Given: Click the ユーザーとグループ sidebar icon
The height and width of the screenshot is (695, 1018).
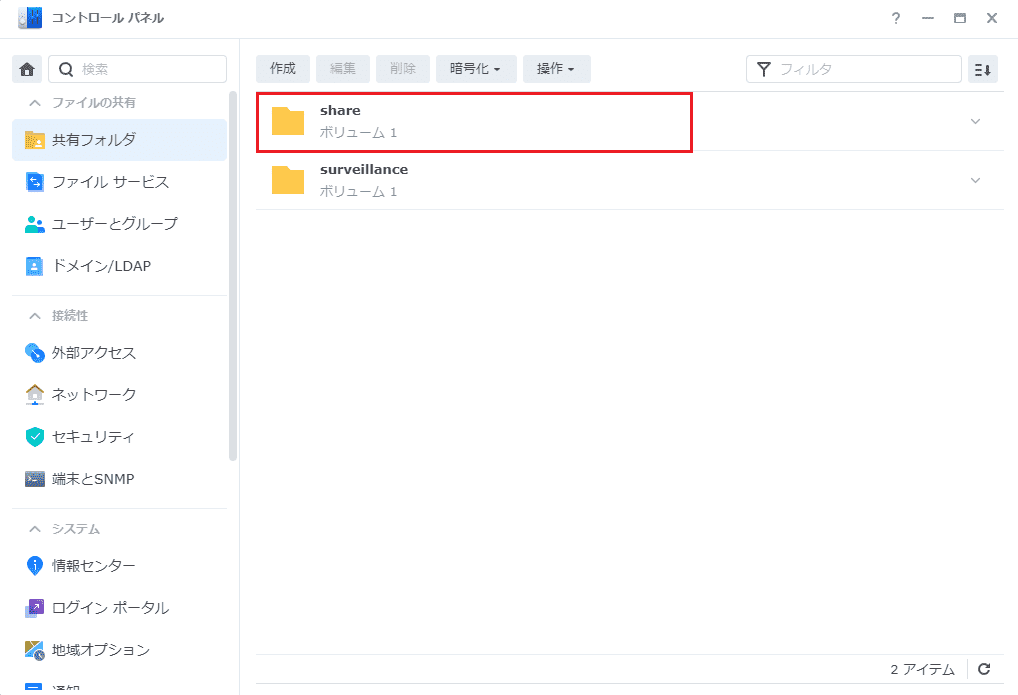Looking at the screenshot, I should pyautogui.click(x=34, y=224).
